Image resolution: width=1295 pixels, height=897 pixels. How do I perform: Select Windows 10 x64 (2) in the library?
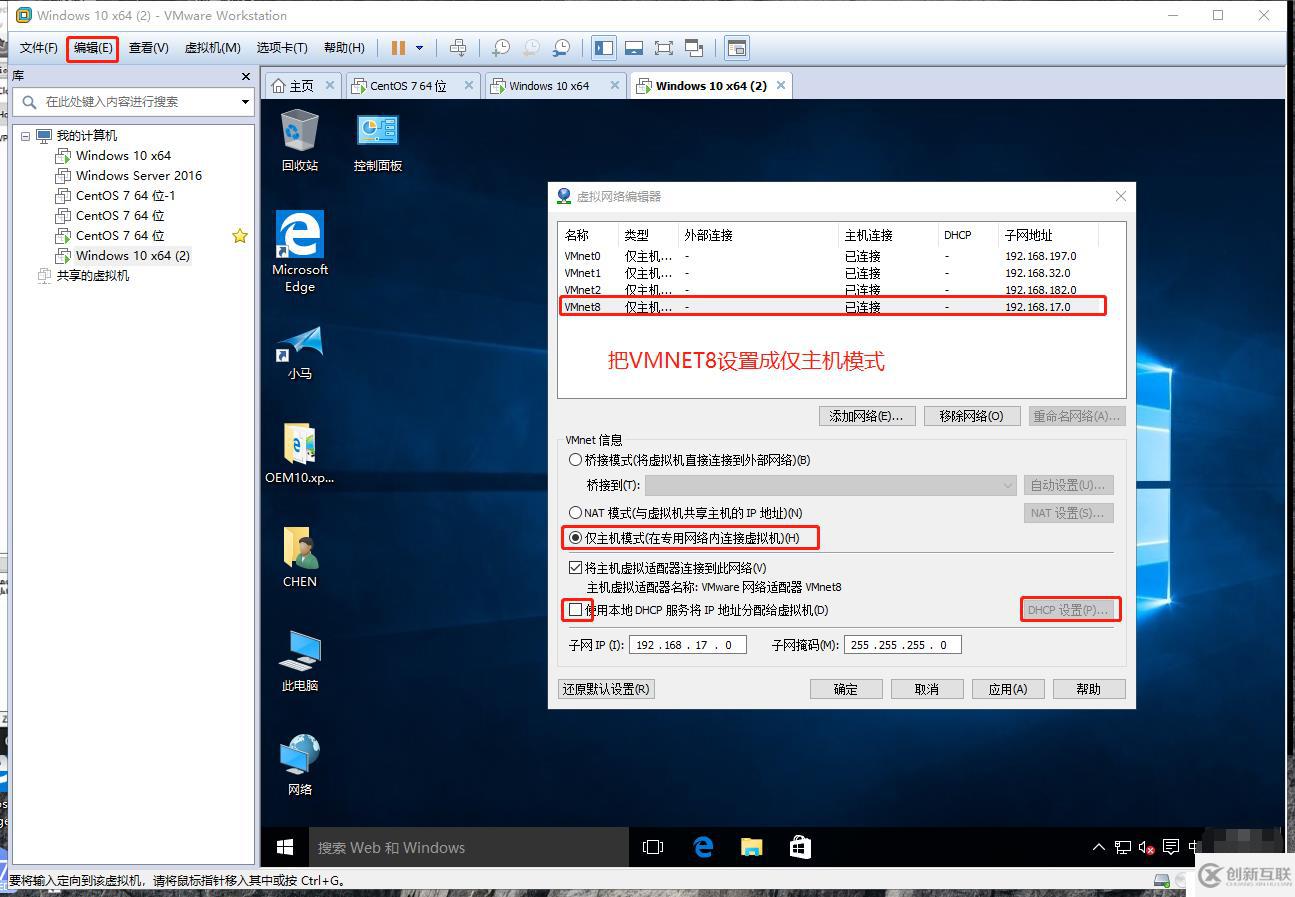(x=122, y=256)
